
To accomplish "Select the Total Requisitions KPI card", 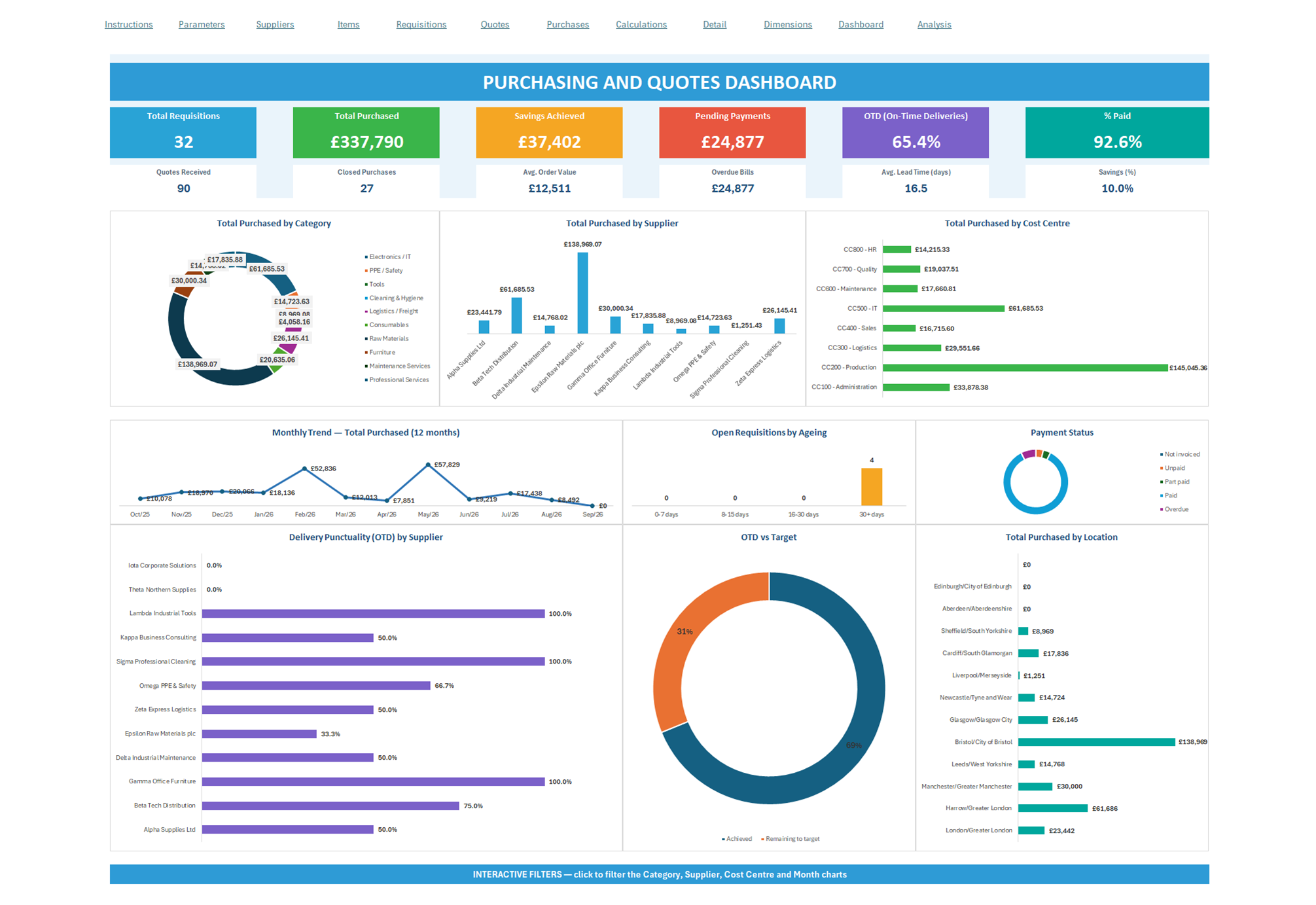I will 183,132.
